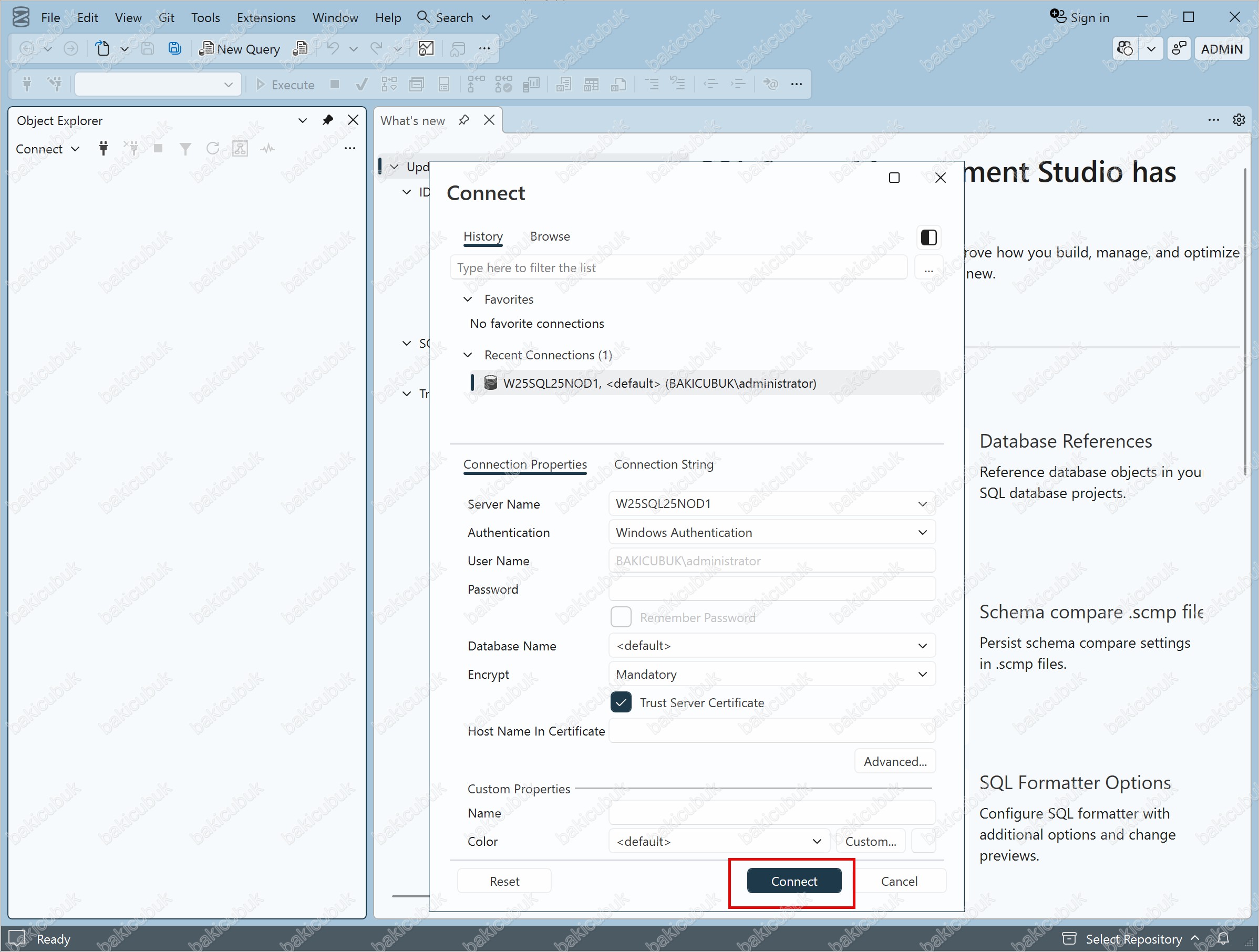
Task: Click the Send Feedback icon left of ADMIN
Action: 1179,48
